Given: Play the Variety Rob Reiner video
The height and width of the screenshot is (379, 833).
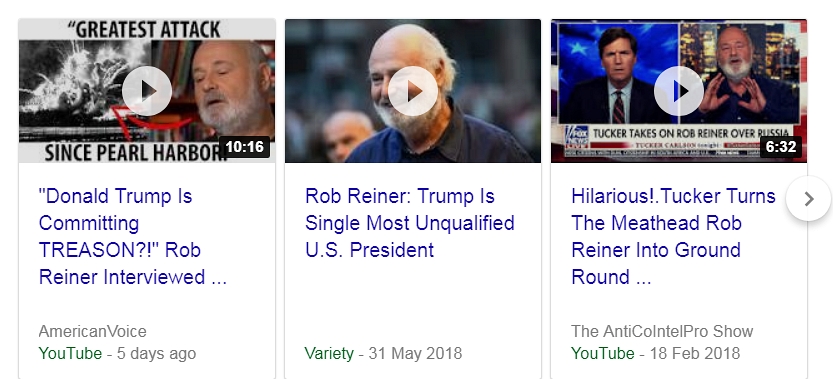Looking at the screenshot, I should click(x=413, y=91).
